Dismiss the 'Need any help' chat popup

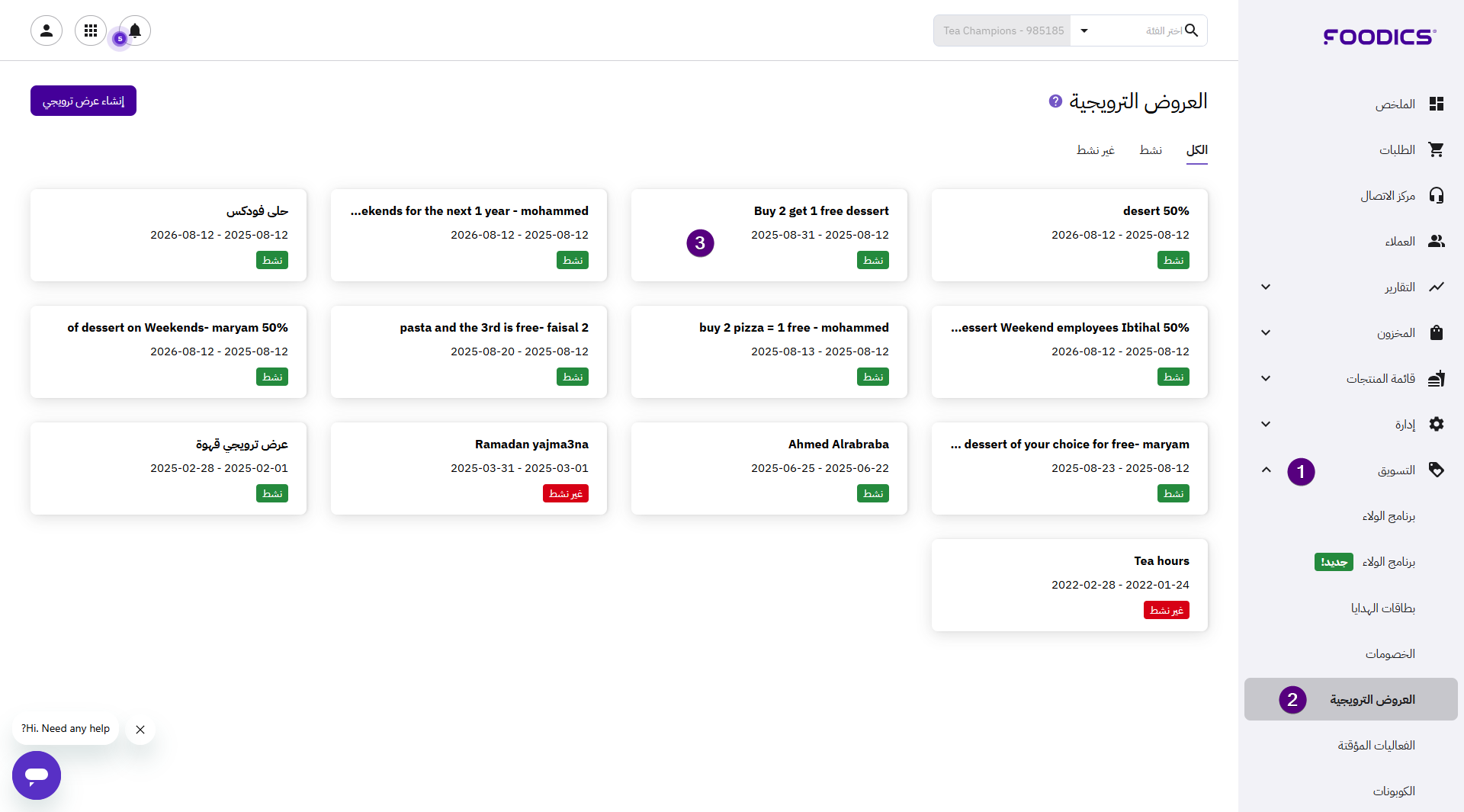140,730
